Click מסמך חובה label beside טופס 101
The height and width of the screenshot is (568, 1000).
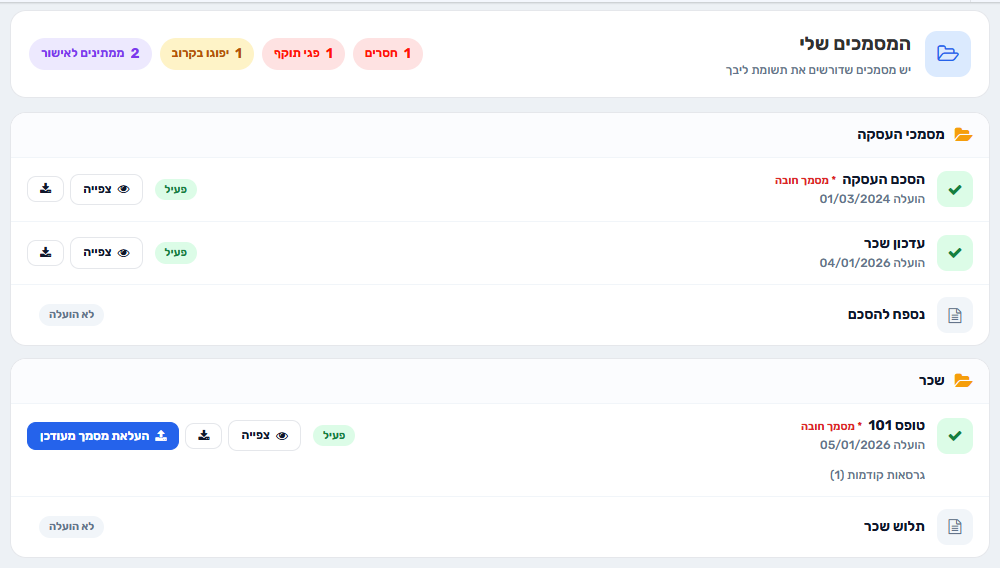tap(832, 426)
